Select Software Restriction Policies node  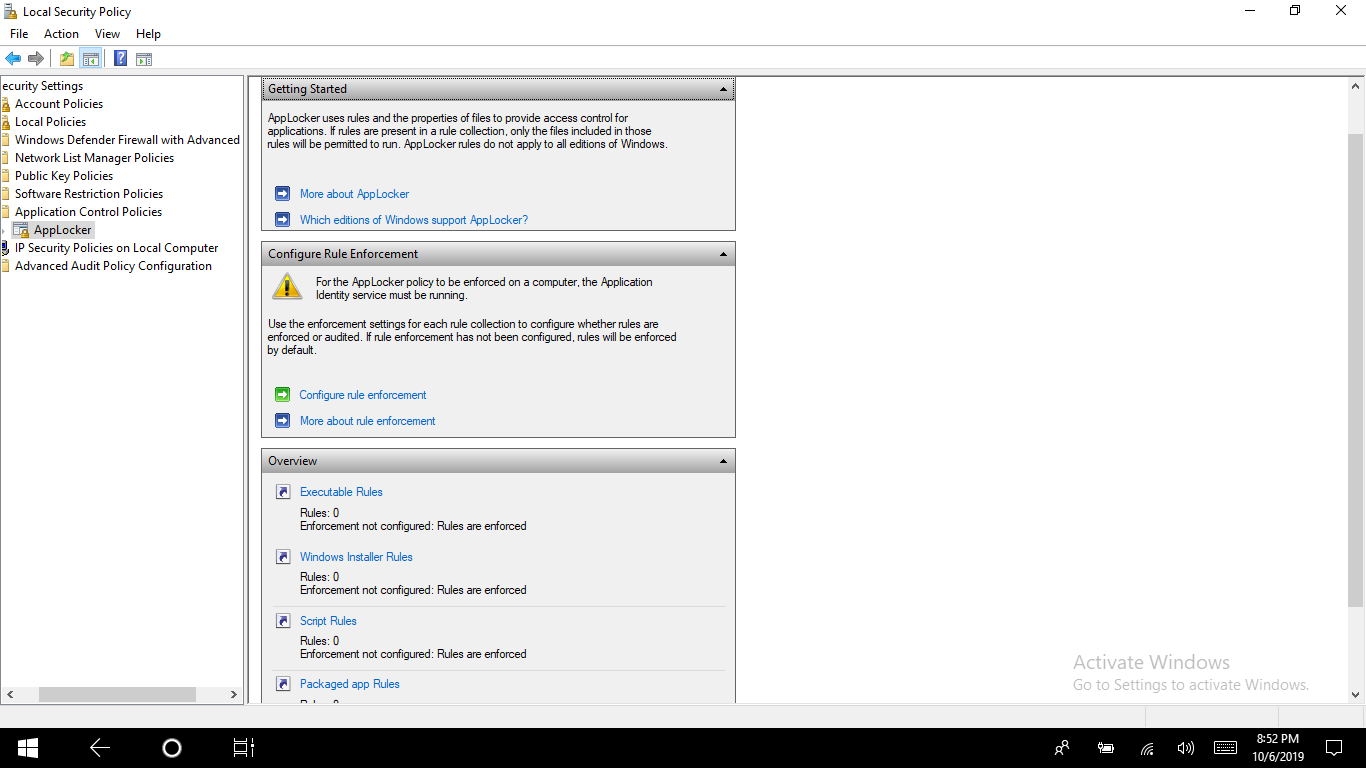click(x=89, y=194)
